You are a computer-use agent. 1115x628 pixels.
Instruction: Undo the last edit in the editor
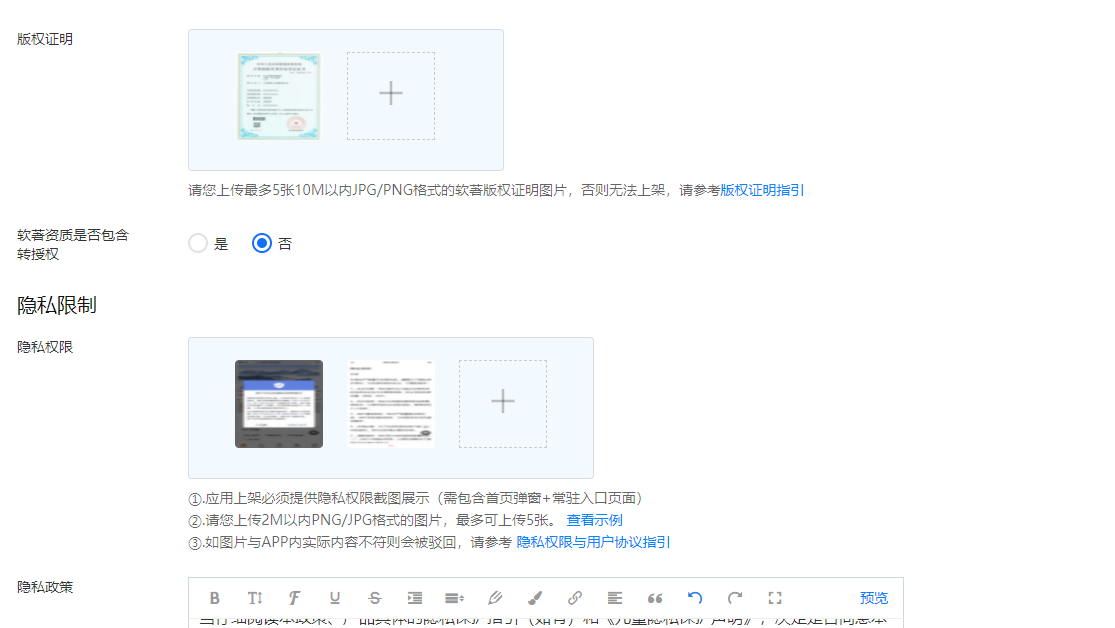pyautogui.click(x=695, y=598)
